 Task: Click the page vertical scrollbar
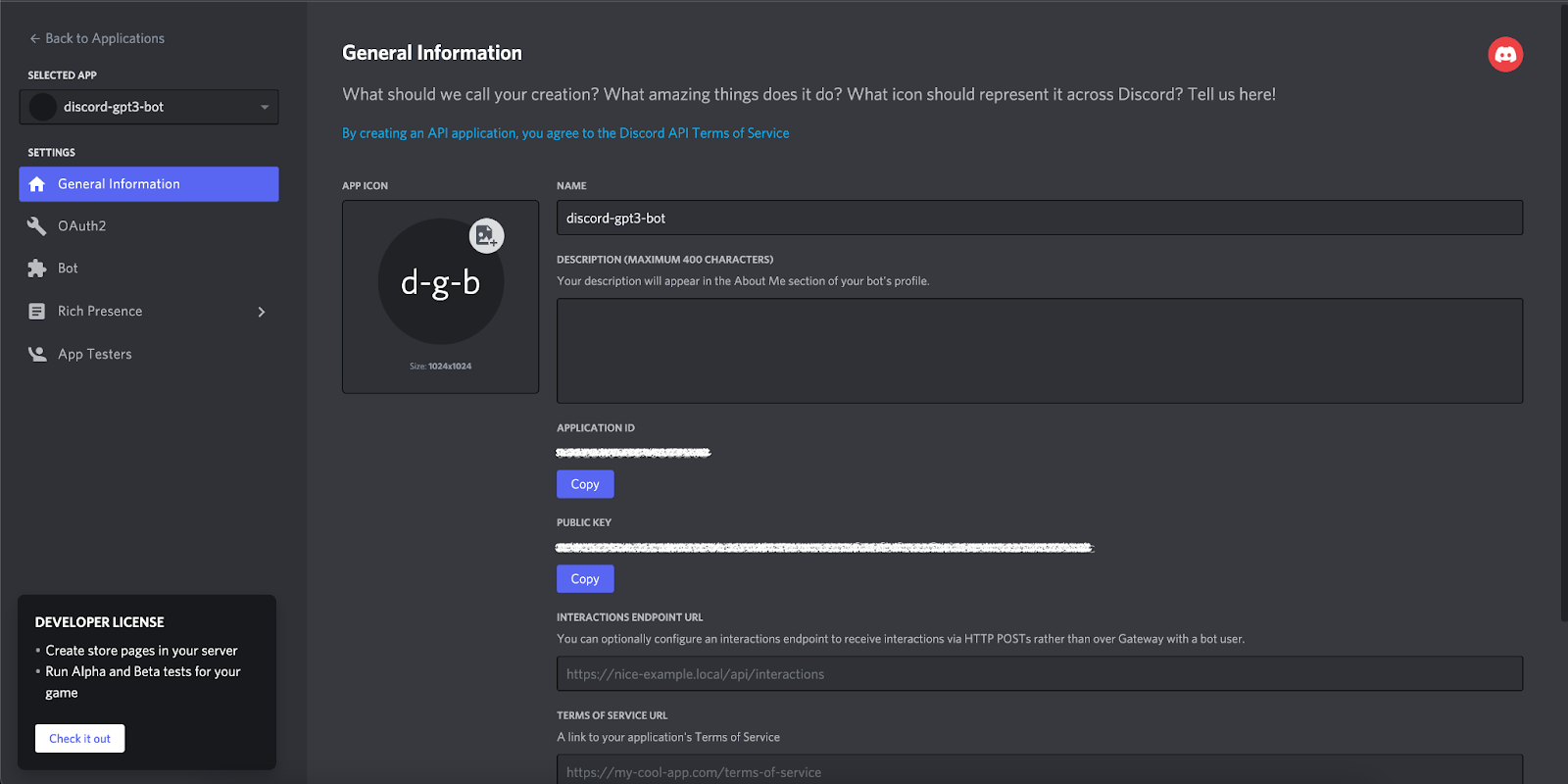[1563, 314]
